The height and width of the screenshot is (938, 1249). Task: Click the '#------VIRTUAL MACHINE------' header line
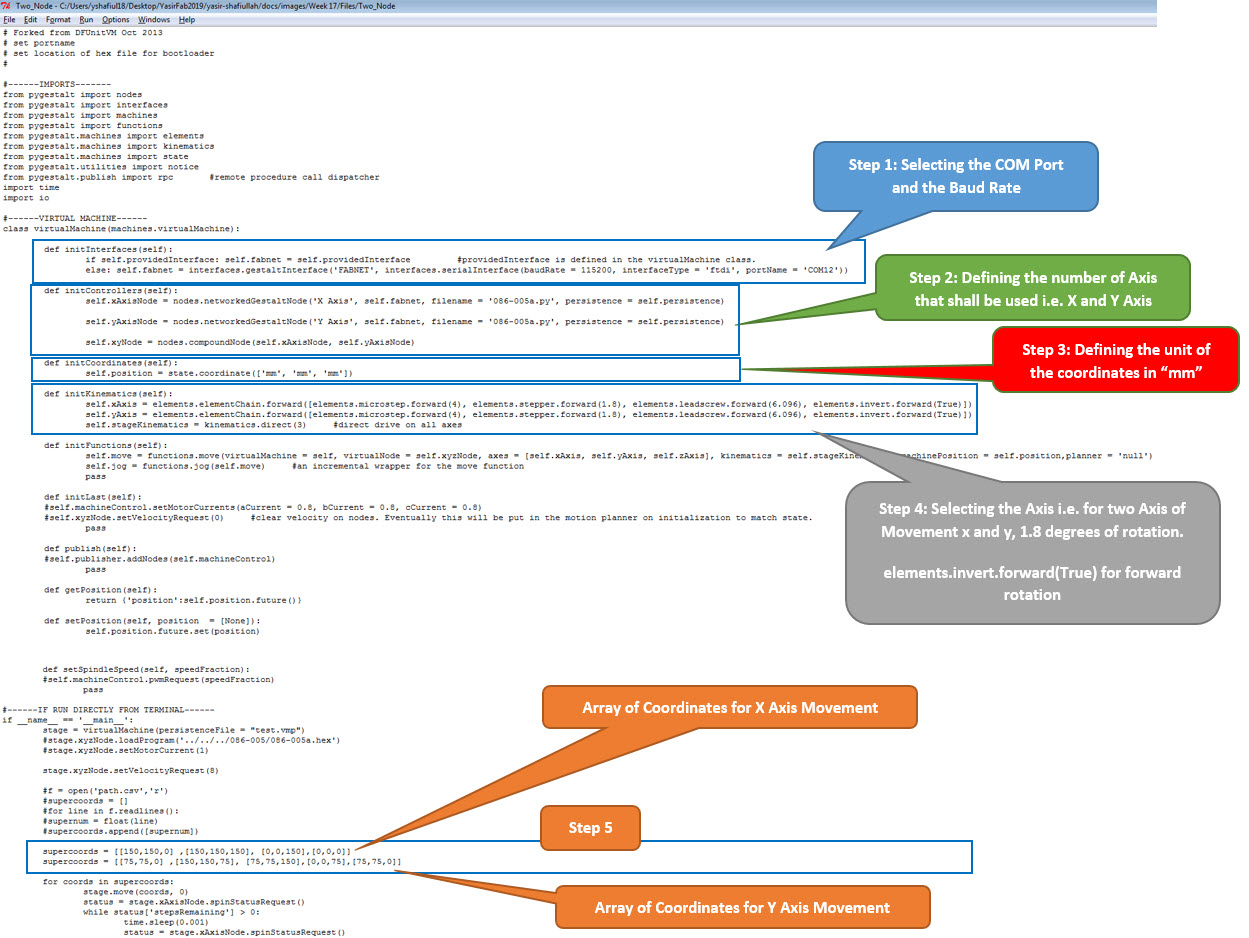[75, 218]
